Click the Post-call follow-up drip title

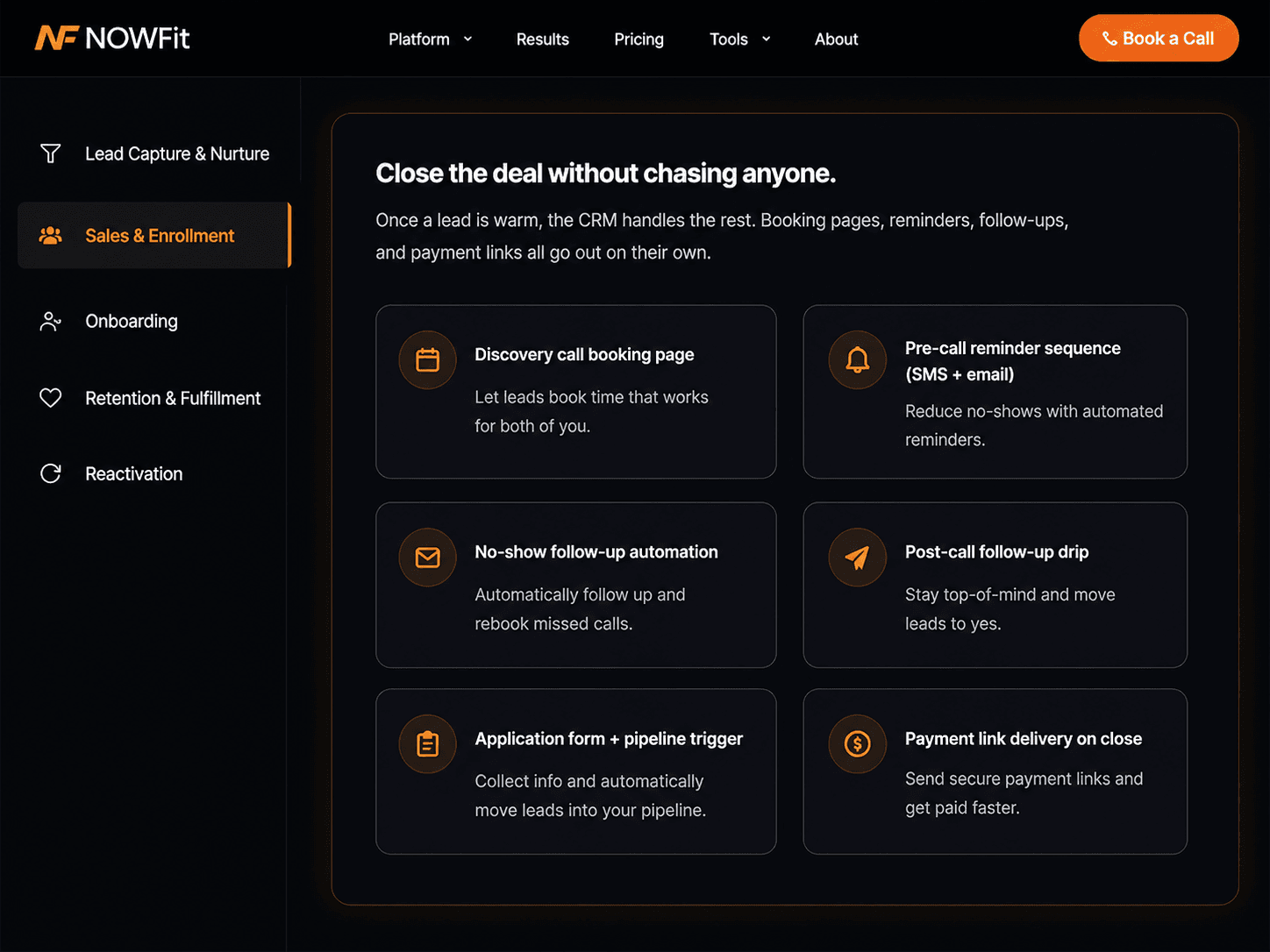pyautogui.click(x=997, y=552)
